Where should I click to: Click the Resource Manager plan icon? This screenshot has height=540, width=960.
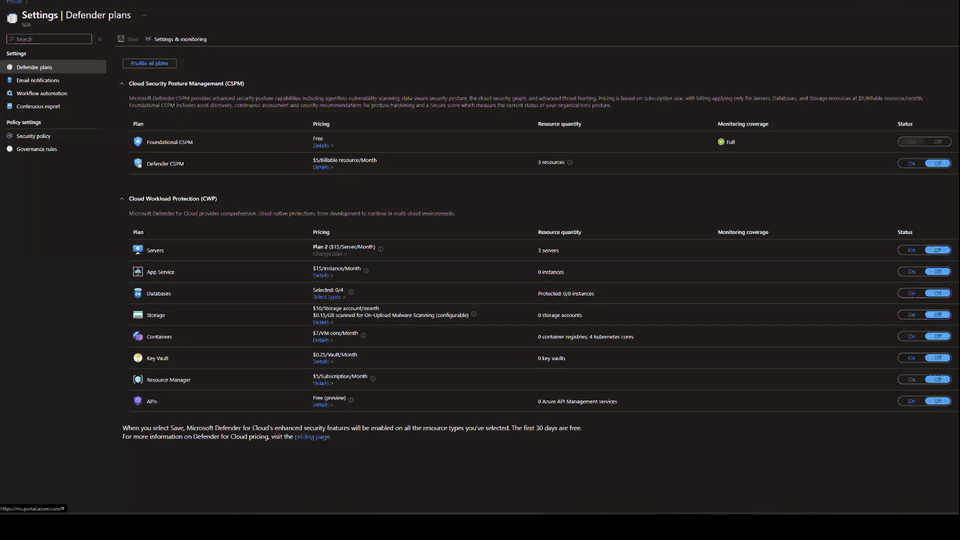138,380
